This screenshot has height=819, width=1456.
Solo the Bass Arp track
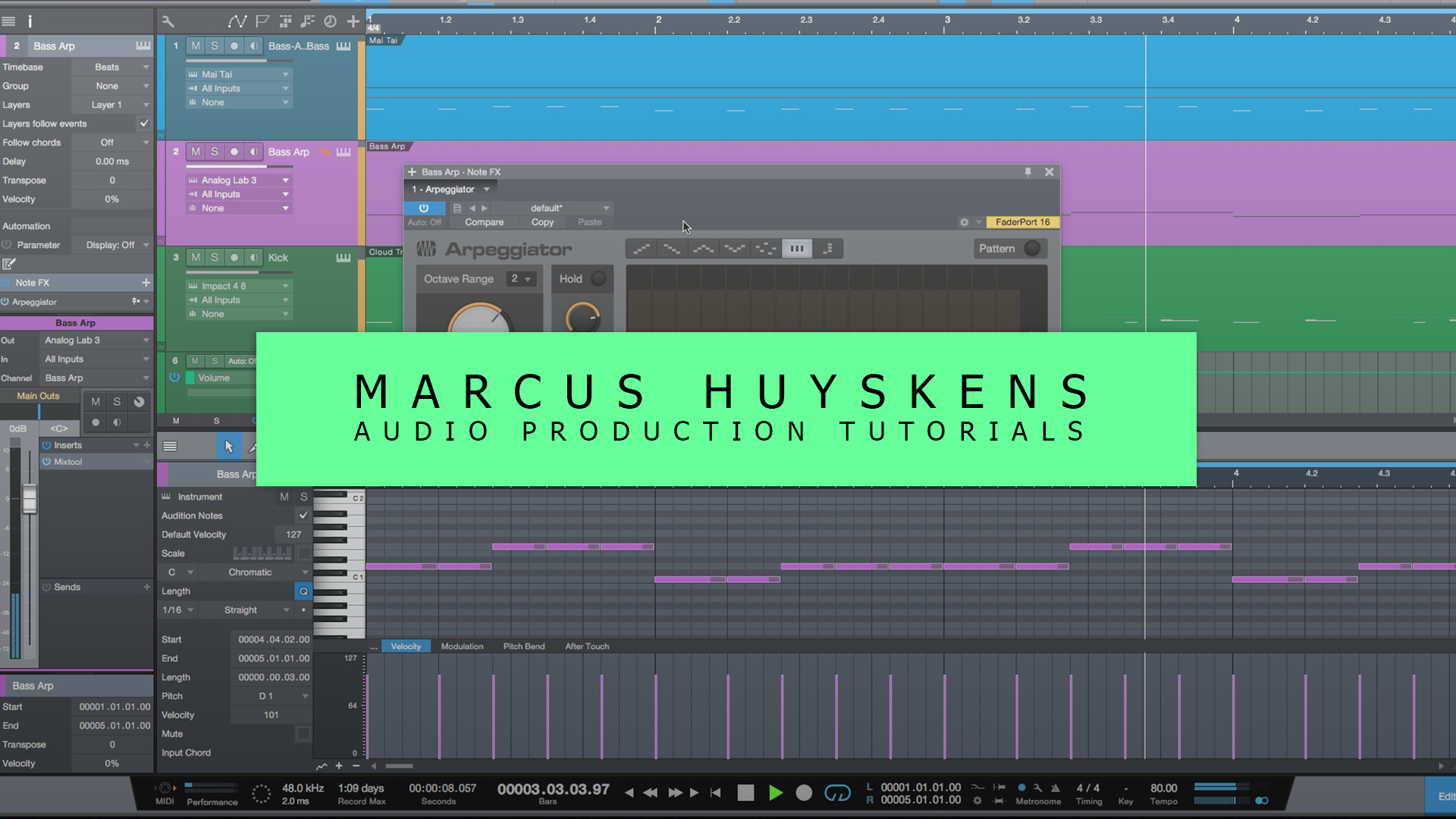pyautogui.click(x=215, y=152)
